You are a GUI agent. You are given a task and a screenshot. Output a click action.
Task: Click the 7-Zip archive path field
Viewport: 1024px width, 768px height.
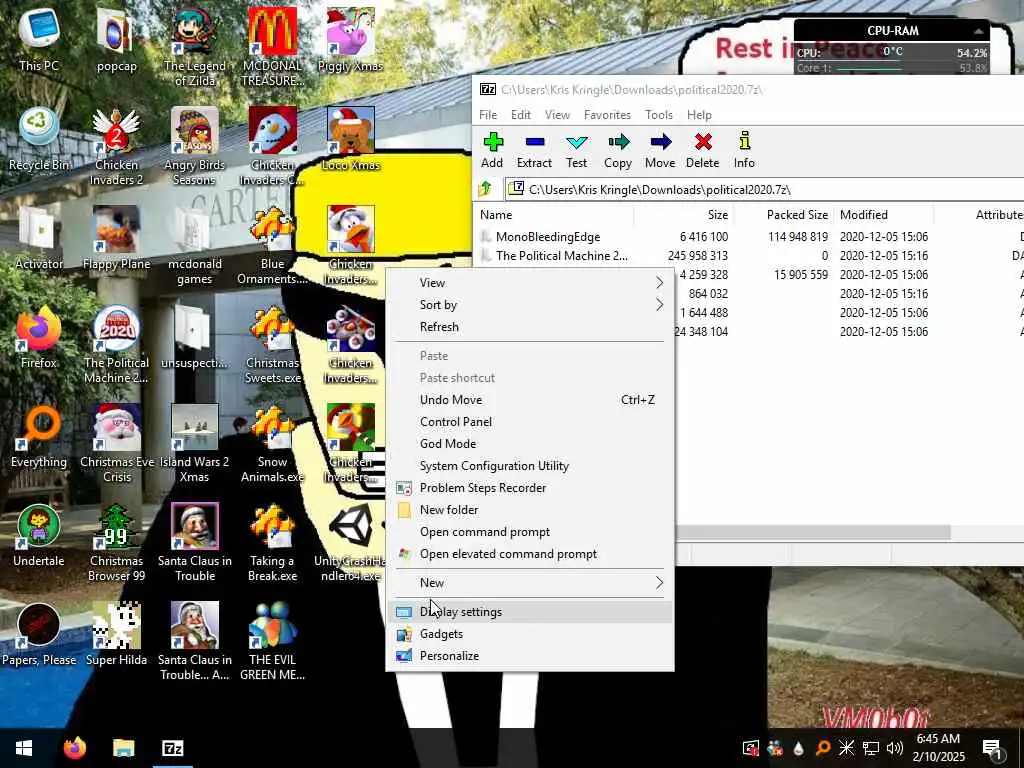pos(764,189)
